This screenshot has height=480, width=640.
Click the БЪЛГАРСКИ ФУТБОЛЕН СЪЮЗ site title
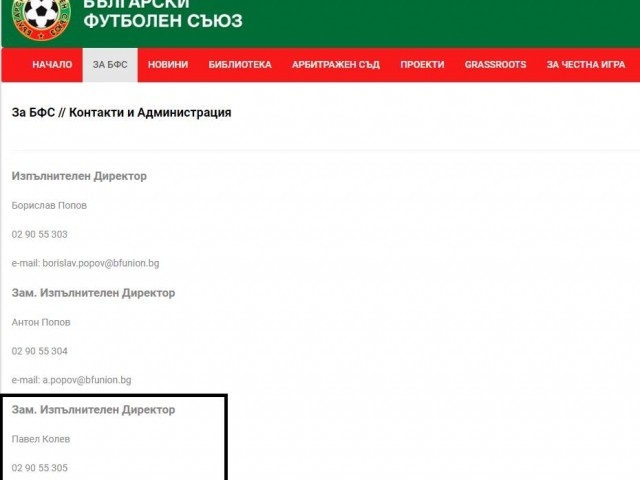pos(163,13)
